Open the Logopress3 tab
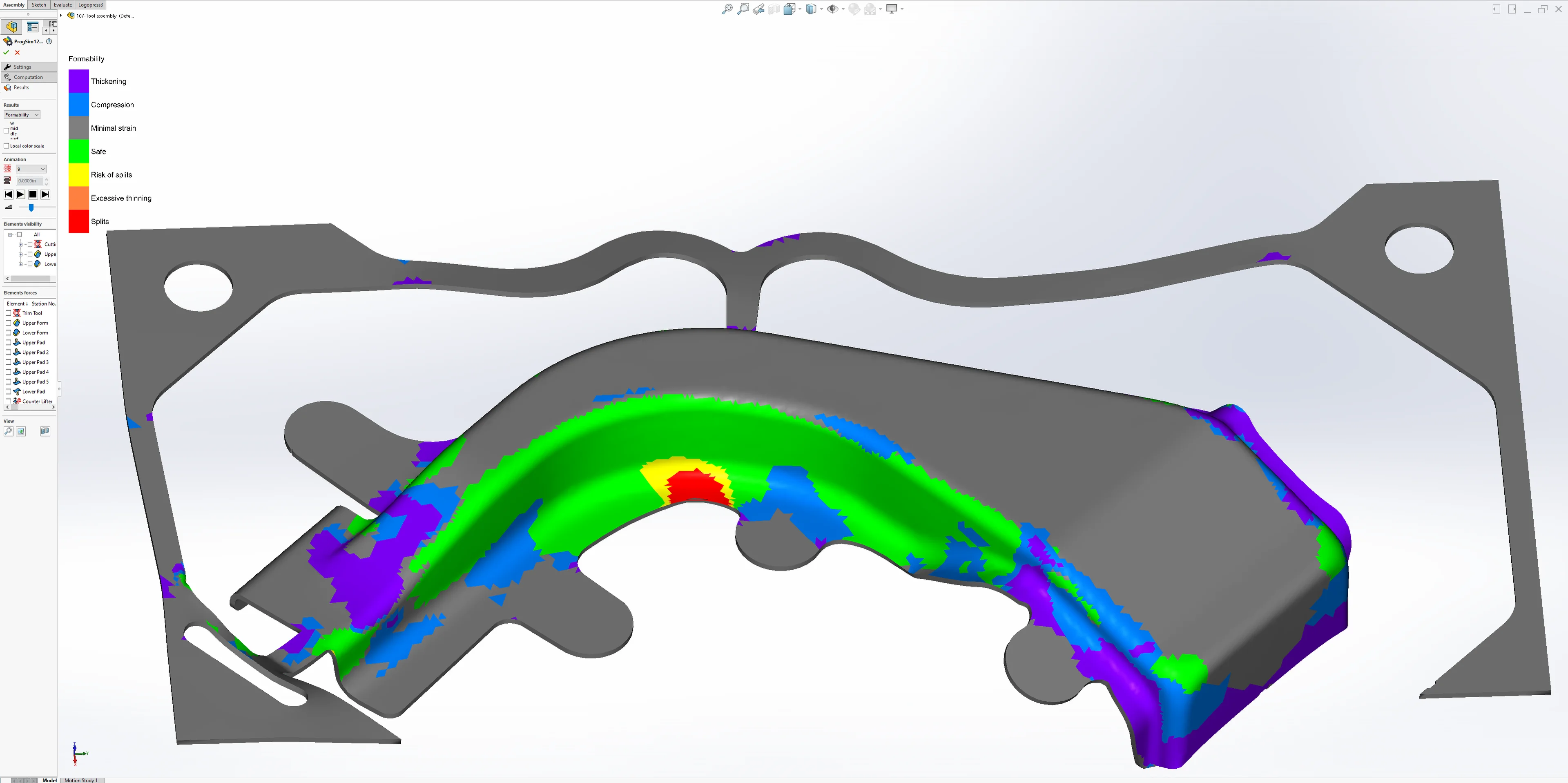Image resolution: width=1568 pixels, height=783 pixels. (91, 5)
